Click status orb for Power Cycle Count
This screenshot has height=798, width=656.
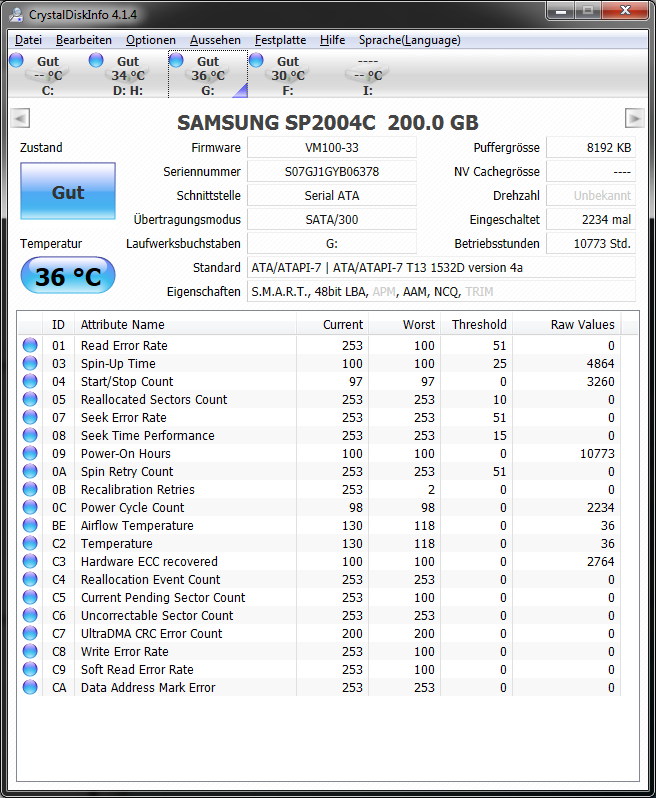[x=30, y=507]
